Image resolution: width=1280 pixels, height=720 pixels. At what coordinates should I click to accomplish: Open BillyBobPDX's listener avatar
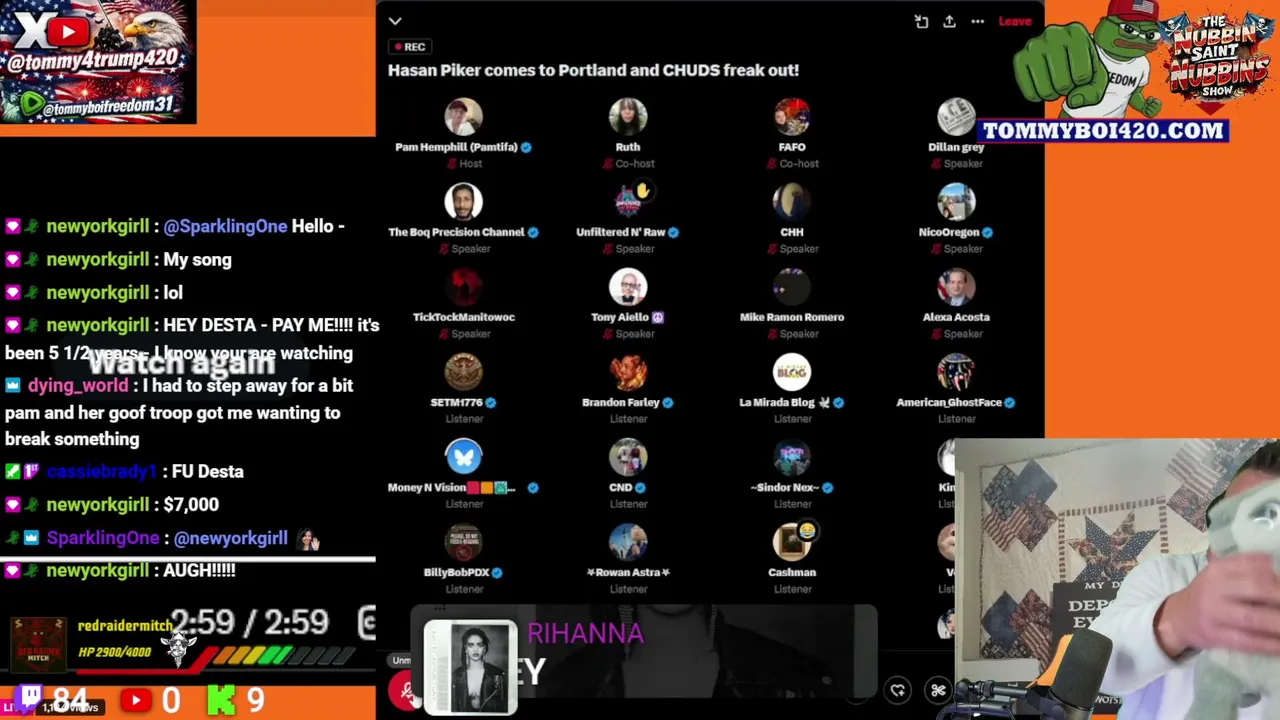click(463, 542)
